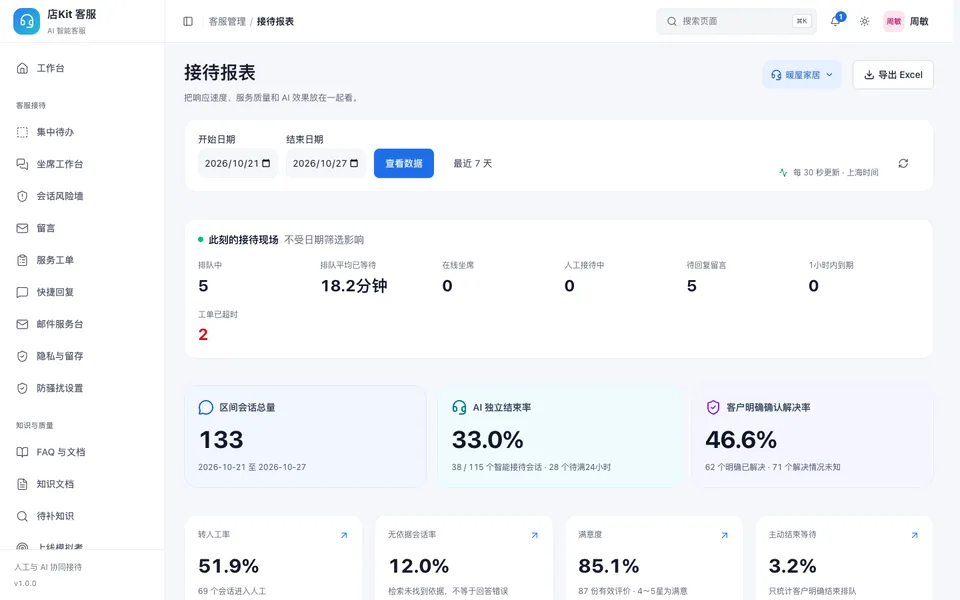Open 满意度 detail arrow

click(x=724, y=535)
